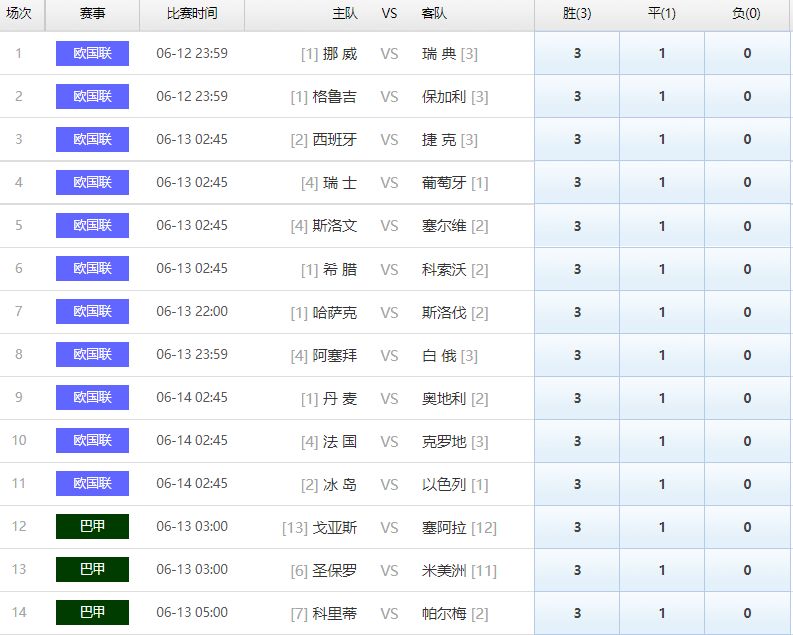
Task: Choose loss (0) for 圣保罗 vs 米美洲
Action: pos(747,570)
